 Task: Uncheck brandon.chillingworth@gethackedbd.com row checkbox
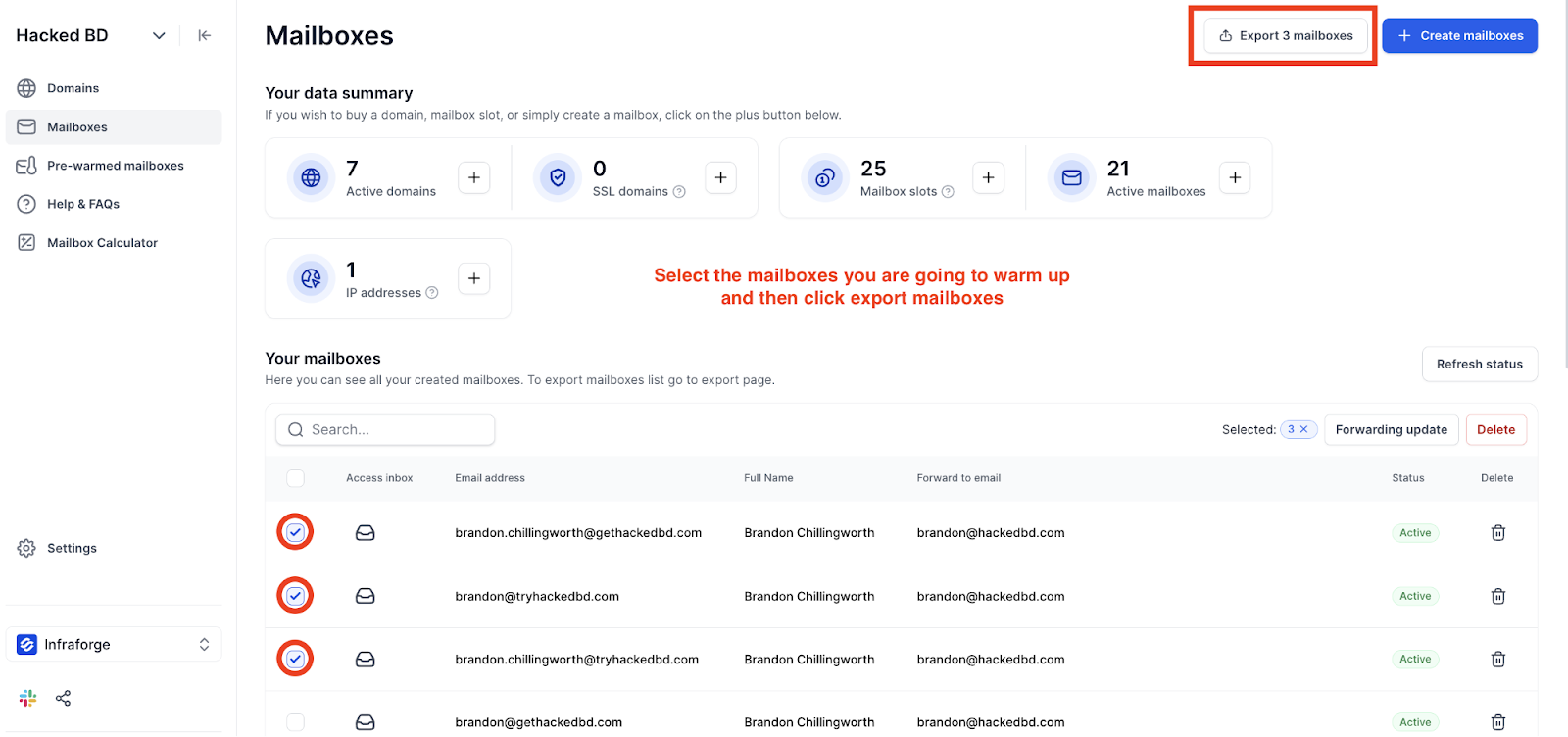pyautogui.click(x=295, y=532)
